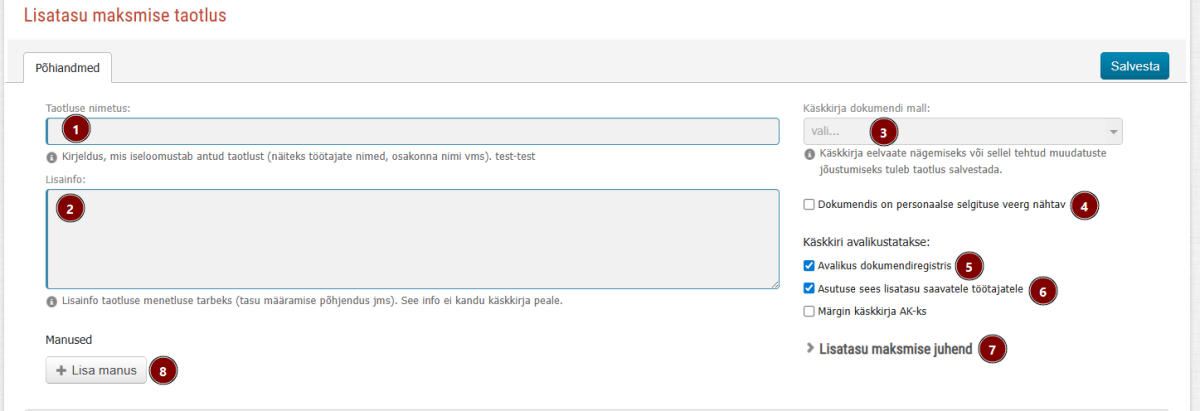Open the Käskkirja dokumendi mall dropdown
Screen dimensions: 1200x411
(x=962, y=132)
